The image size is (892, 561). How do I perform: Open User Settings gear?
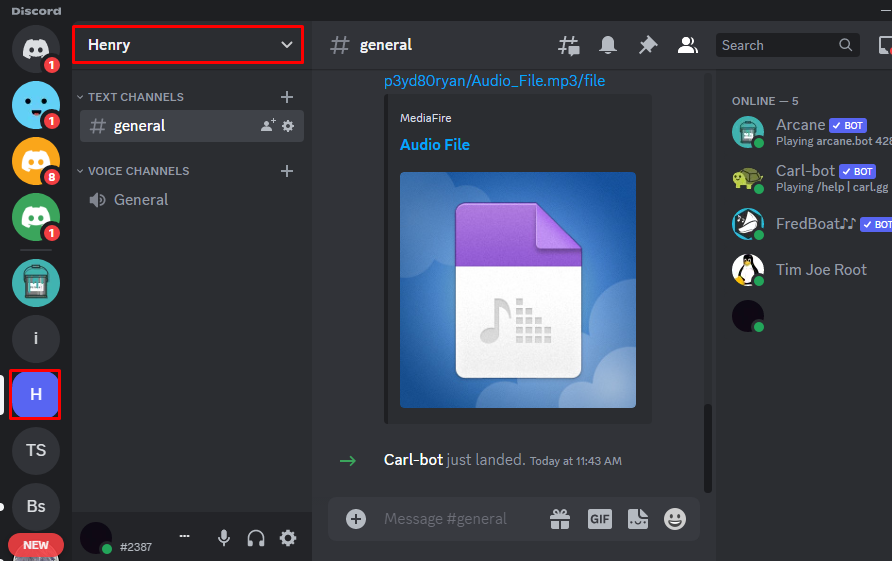click(288, 538)
